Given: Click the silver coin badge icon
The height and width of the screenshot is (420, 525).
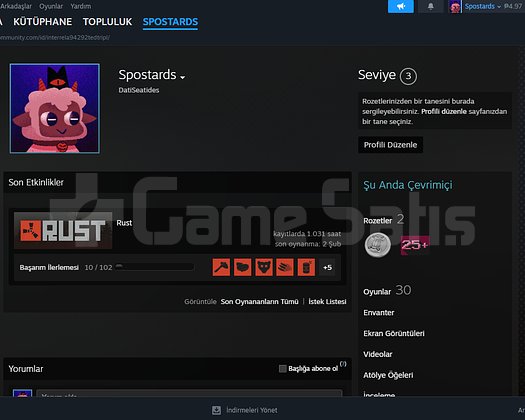Looking at the screenshot, I should tap(378, 245).
